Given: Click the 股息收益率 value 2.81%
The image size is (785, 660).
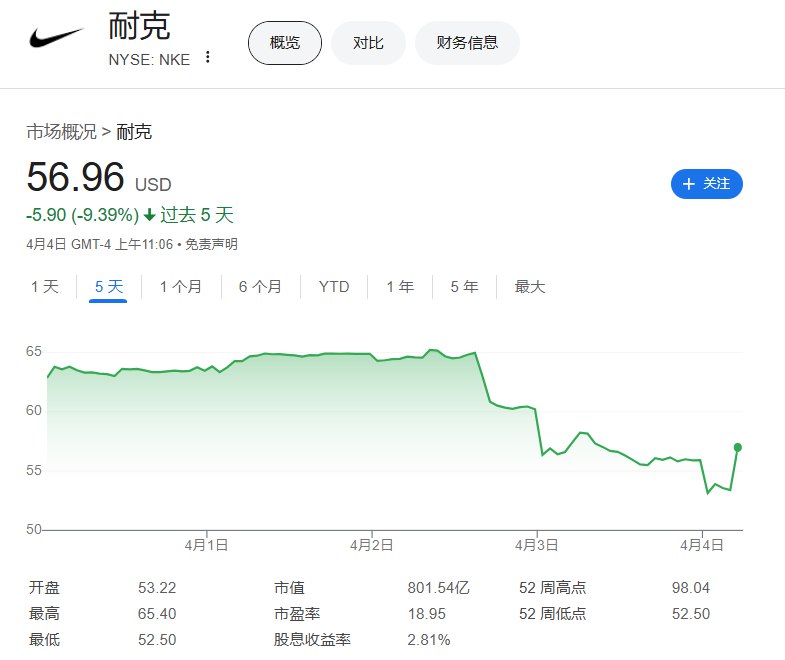Looking at the screenshot, I should pyautogui.click(x=429, y=639).
